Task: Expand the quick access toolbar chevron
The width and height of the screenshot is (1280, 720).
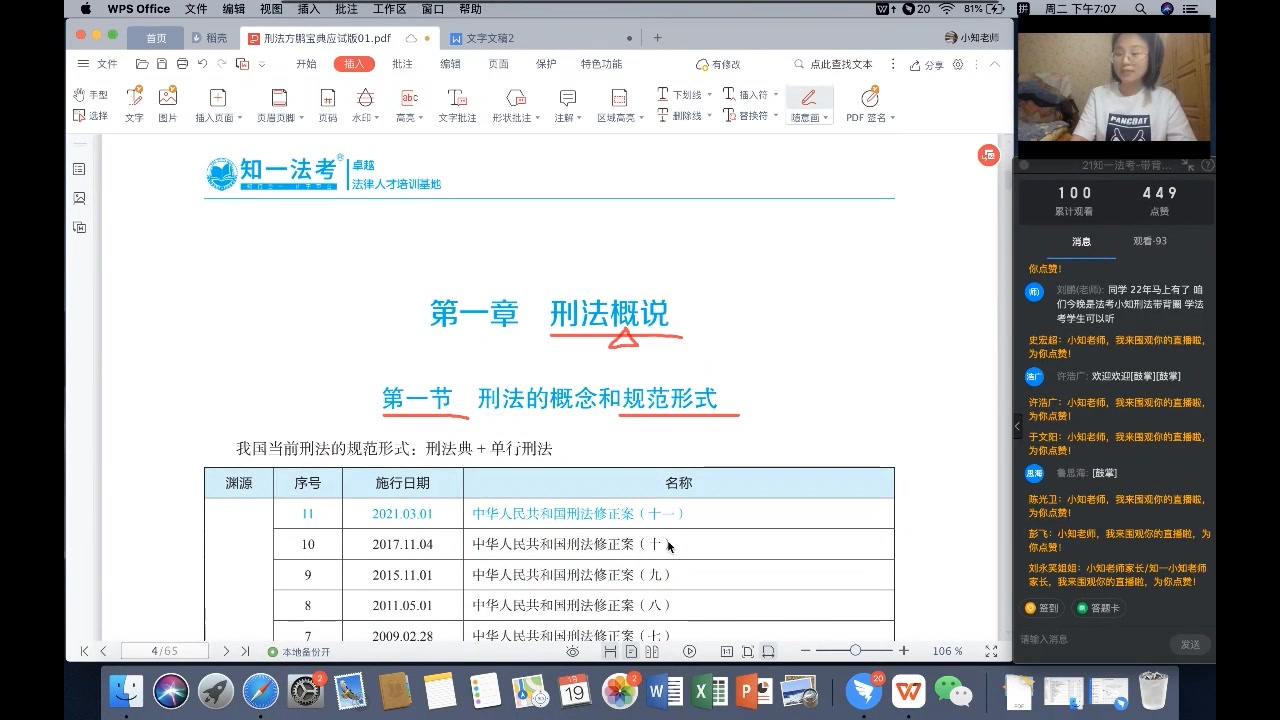Action: click(x=262, y=64)
